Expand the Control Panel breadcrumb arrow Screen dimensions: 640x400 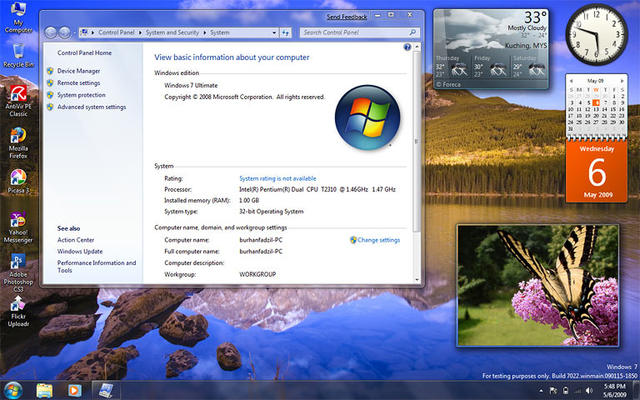tap(140, 33)
